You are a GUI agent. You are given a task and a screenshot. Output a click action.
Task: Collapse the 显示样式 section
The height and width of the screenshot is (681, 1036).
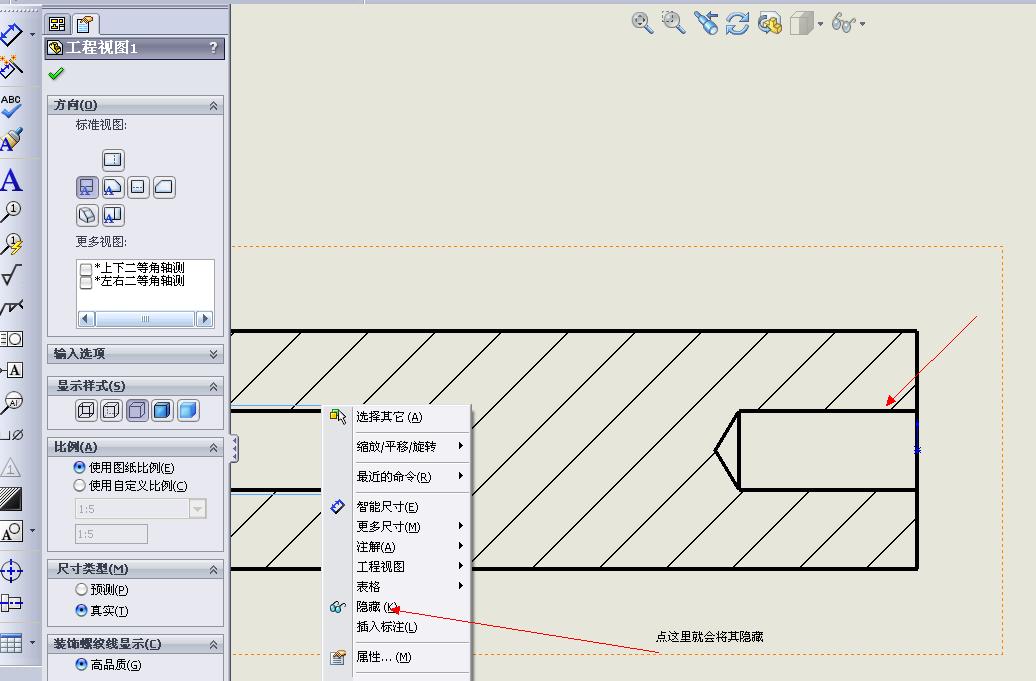(213, 386)
